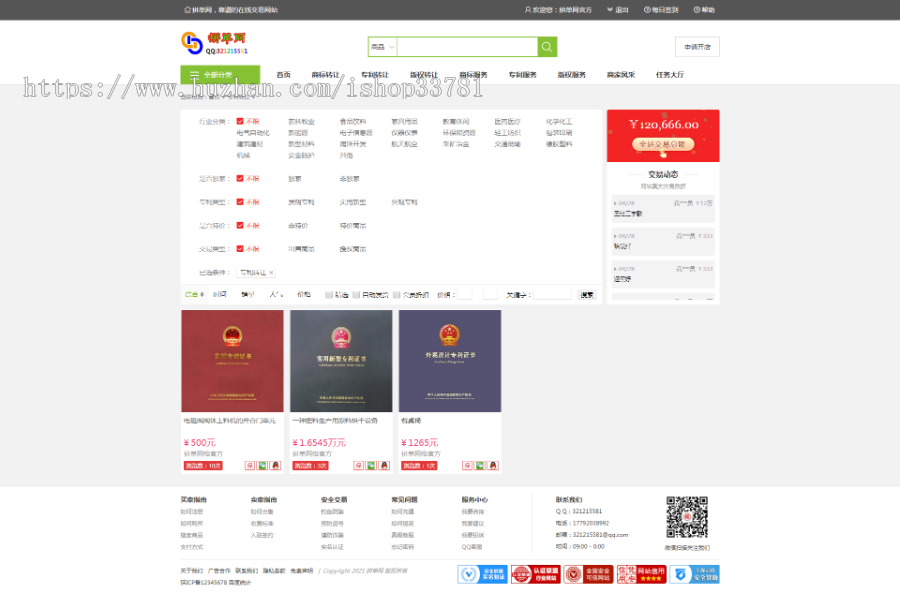Toggle 不限 checkbox in 交易类型 row
900x593 pixels.
(x=240, y=249)
